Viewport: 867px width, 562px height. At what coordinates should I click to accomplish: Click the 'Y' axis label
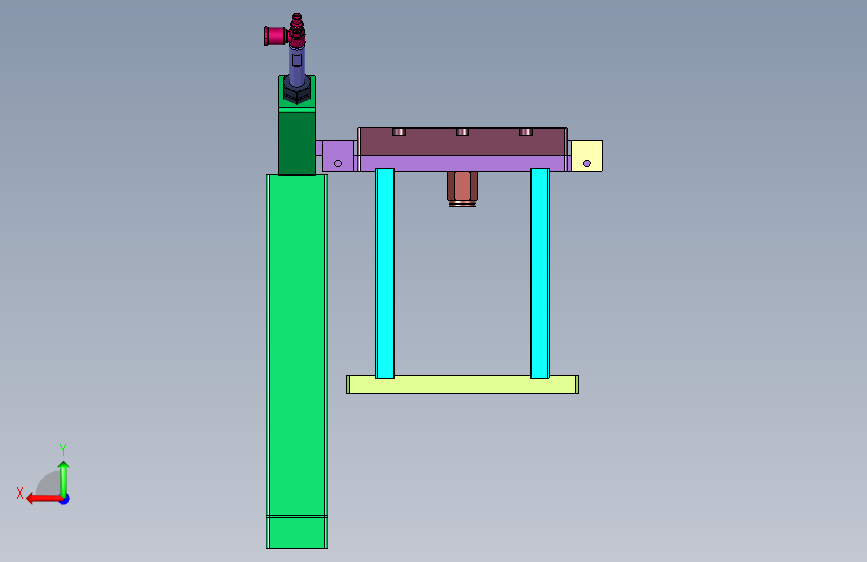click(x=63, y=450)
